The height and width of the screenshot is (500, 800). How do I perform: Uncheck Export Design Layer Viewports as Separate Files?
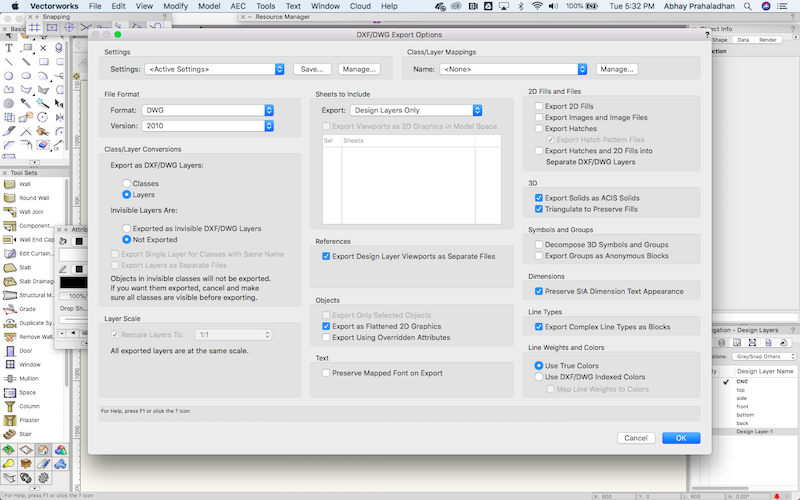pos(326,256)
